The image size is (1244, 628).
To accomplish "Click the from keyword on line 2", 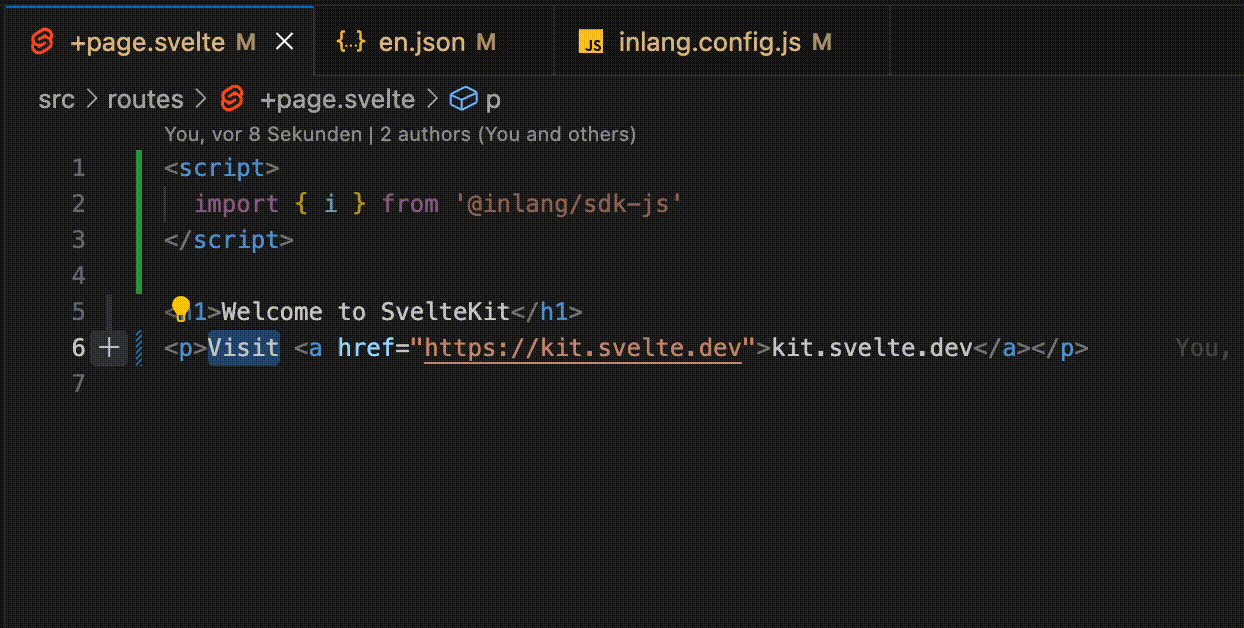I will pyautogui.click(x=410, y=204).
